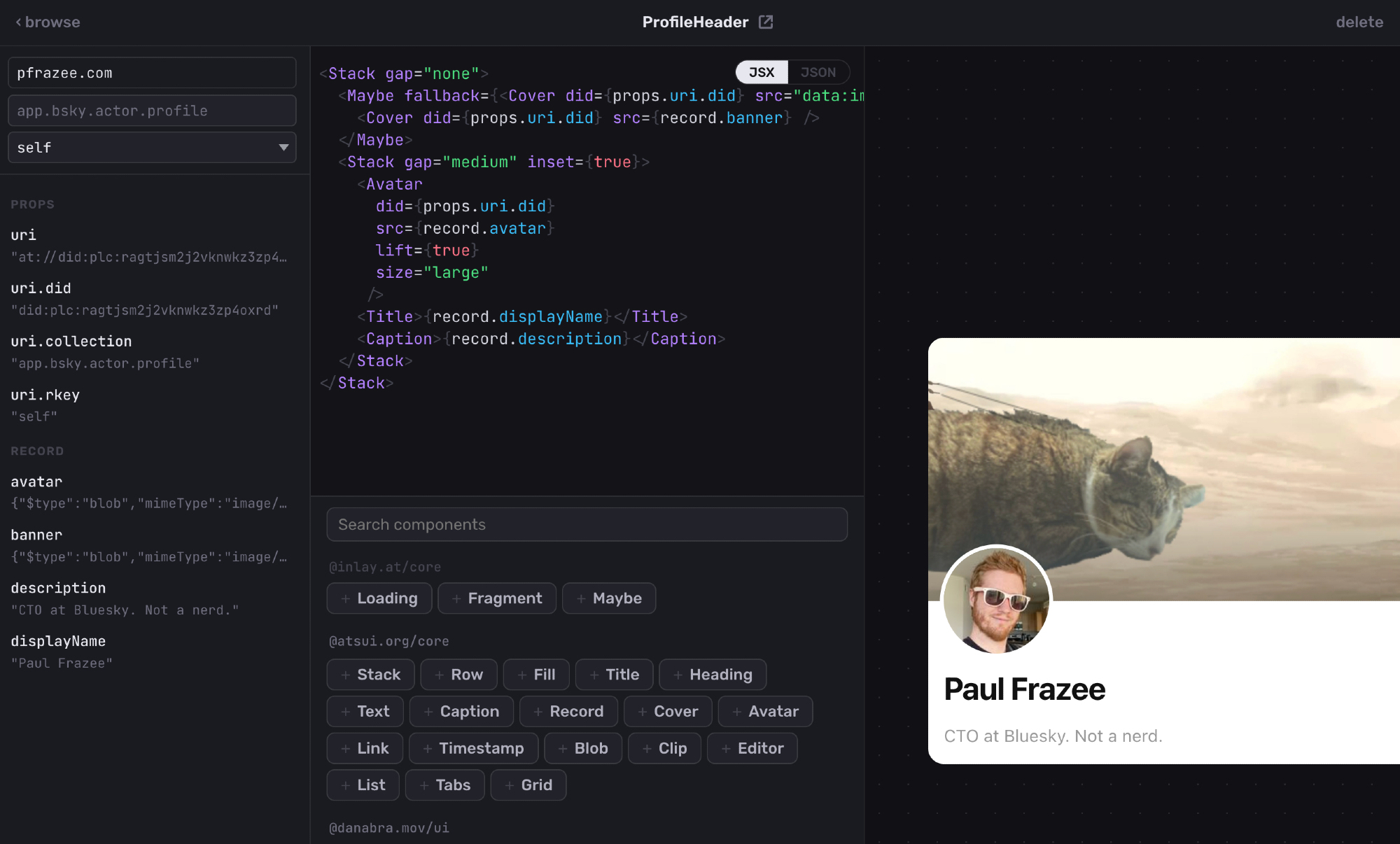Click the dropdown arrow beside self
Viewport: 1400px width, 844px height.
(283, 148)
